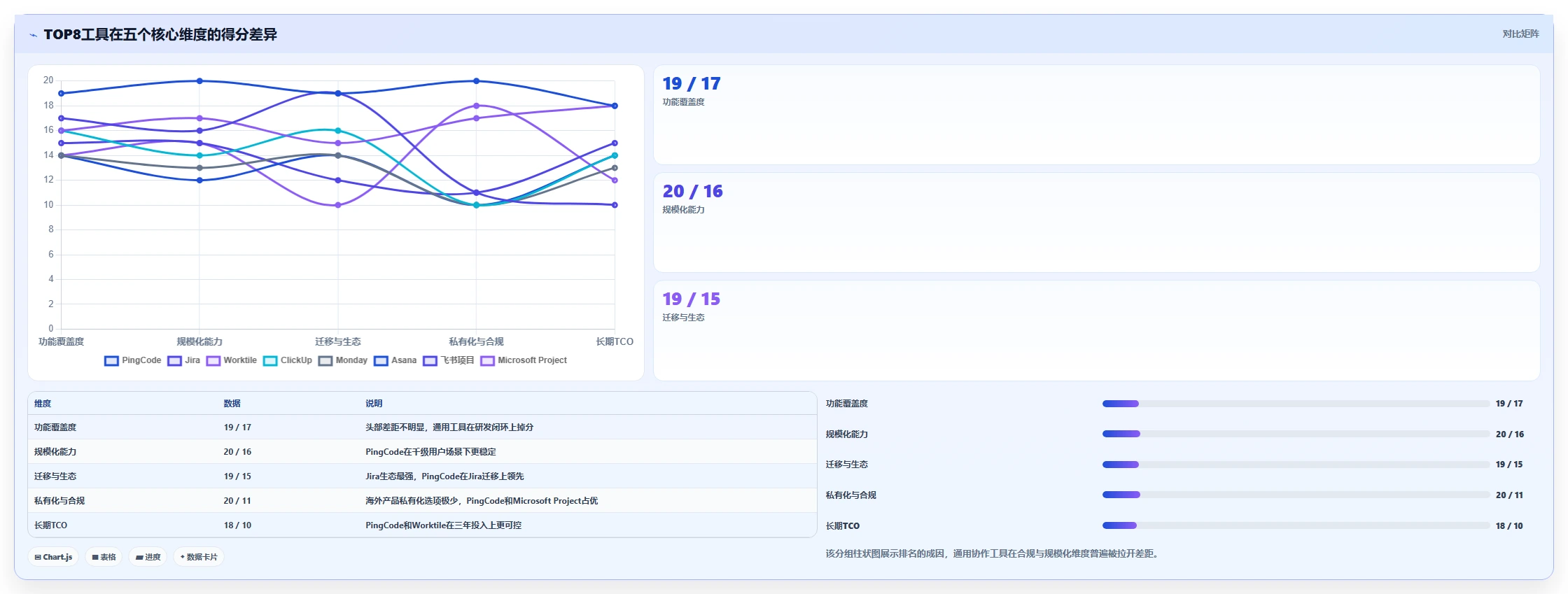The image size is (1568, 594).
Task: Click description PingCode和Worktile在三年投入上更可控
Action: (x=443, y=525)
